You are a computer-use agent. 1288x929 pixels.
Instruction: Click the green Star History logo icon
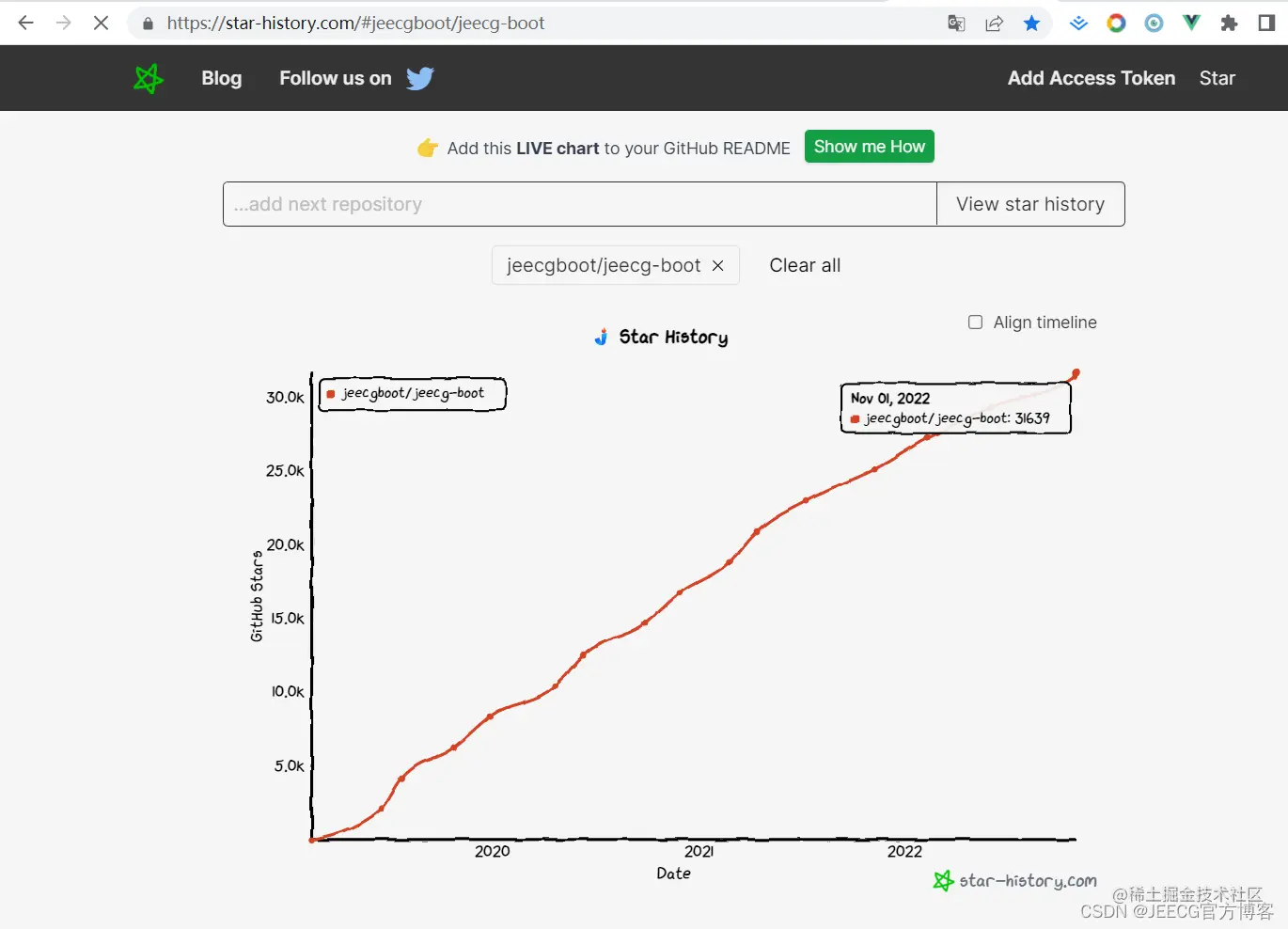(x=149, y=79)
